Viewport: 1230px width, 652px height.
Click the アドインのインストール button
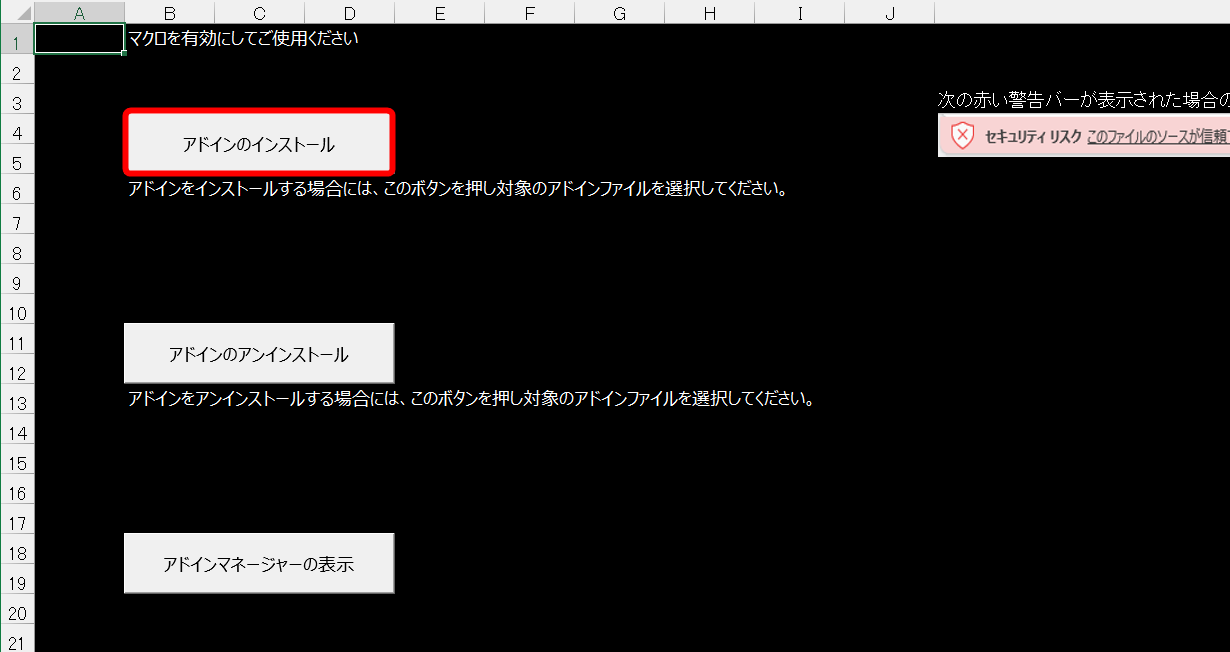[x=259, y=144]
